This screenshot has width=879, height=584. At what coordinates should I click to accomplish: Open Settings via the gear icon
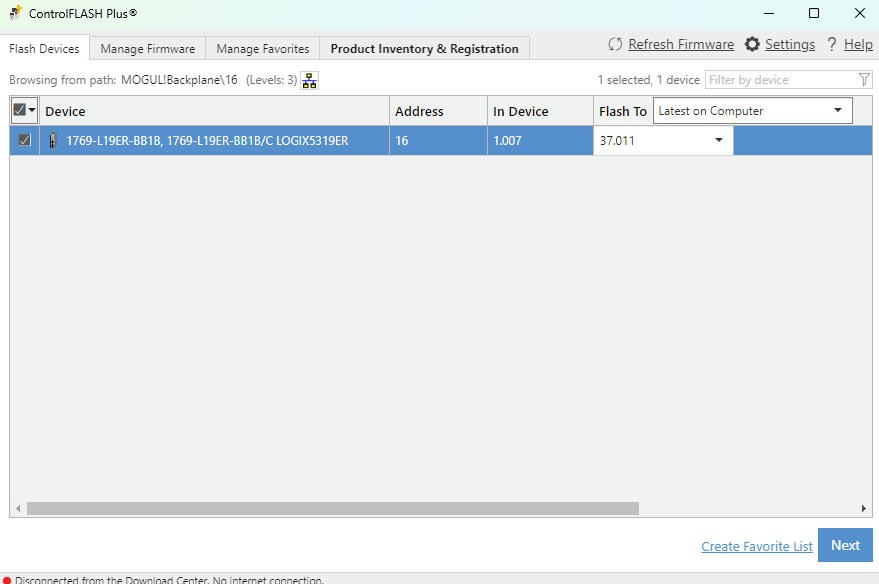click(x=753, y=45)
